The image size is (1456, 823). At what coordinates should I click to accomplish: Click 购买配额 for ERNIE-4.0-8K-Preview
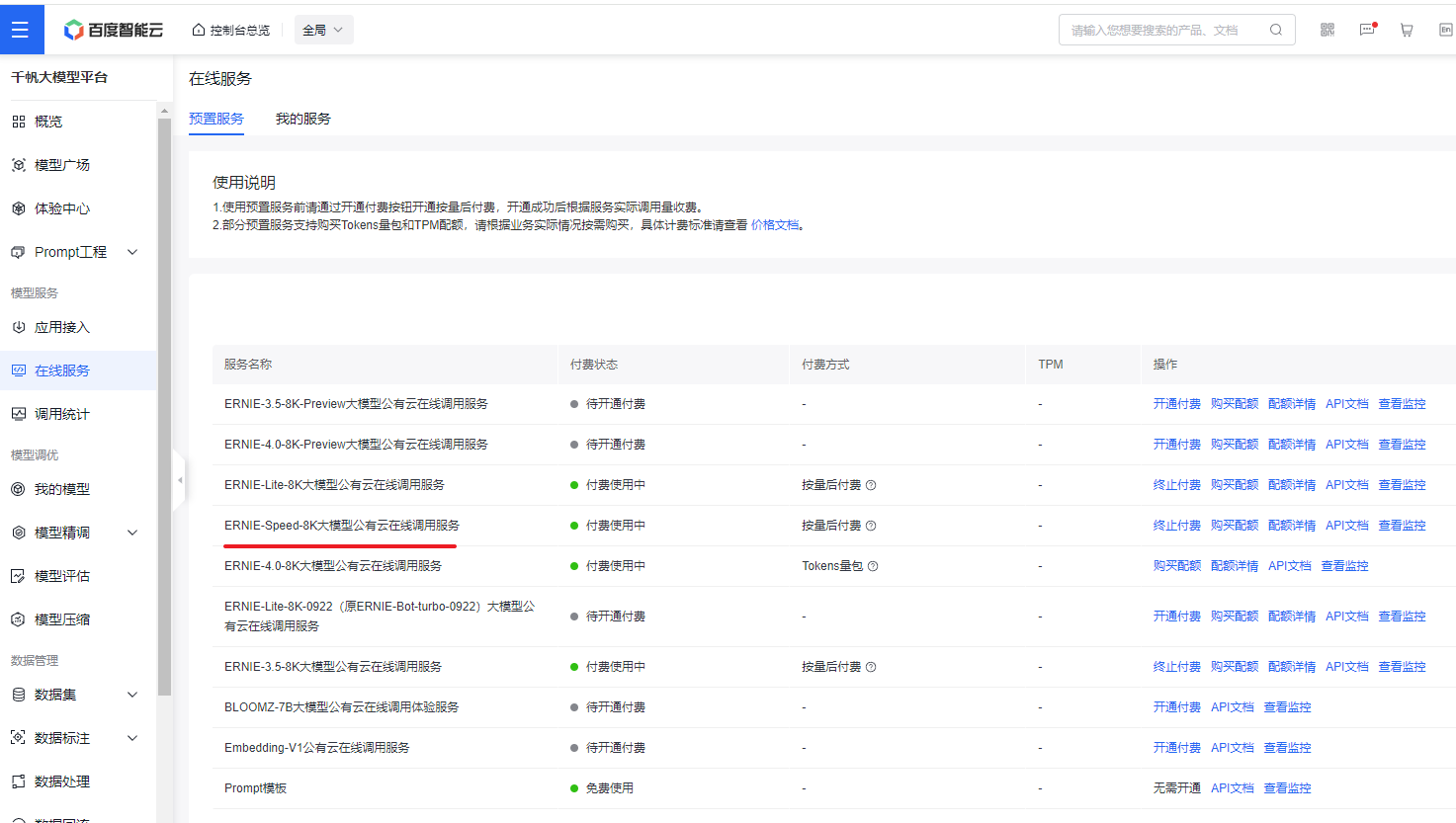1235,445
